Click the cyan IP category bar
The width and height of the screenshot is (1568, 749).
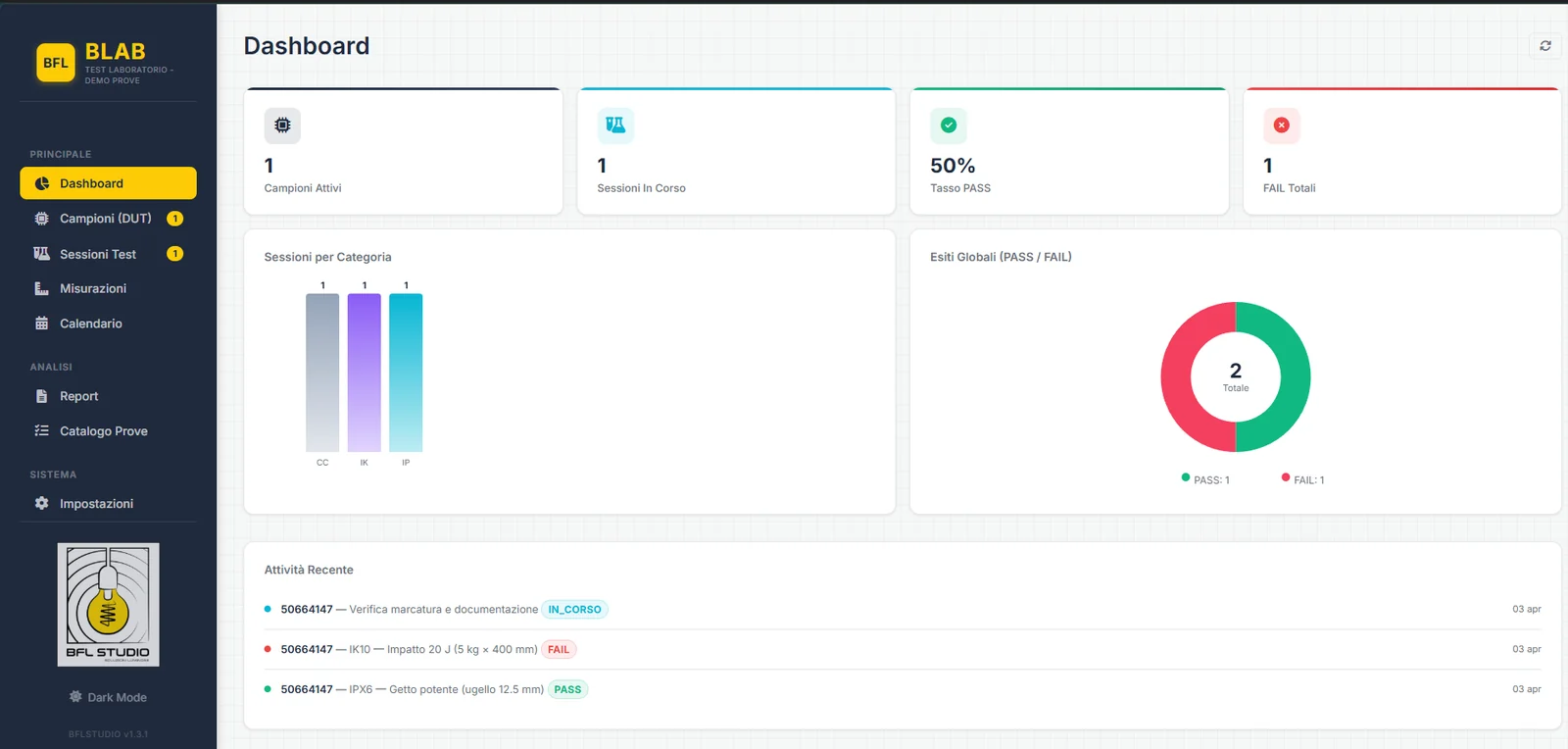coord(406,373)
